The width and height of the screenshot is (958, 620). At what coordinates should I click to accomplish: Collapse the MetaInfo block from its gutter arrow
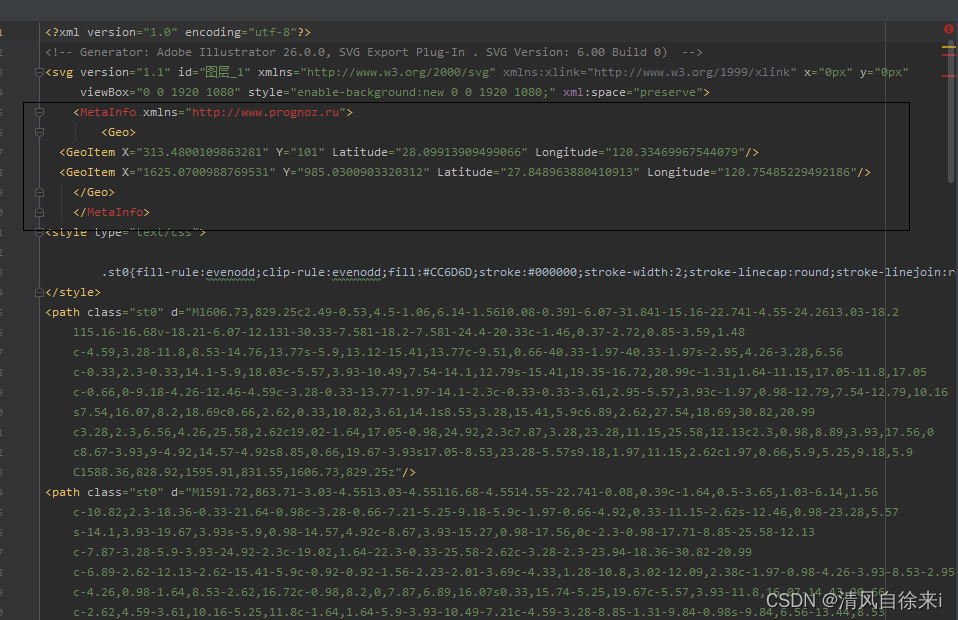(x=39, y=111)
